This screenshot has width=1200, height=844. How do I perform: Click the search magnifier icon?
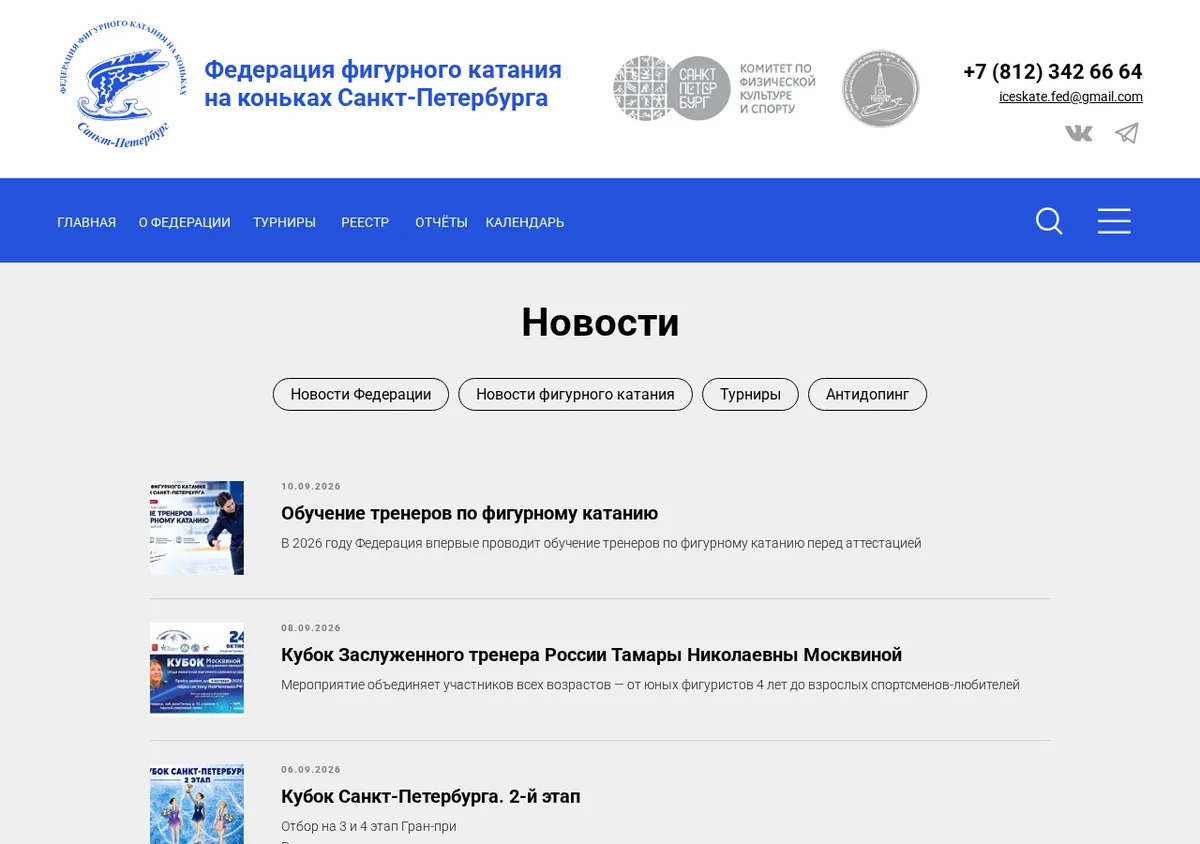click(x=1049, y=221)
